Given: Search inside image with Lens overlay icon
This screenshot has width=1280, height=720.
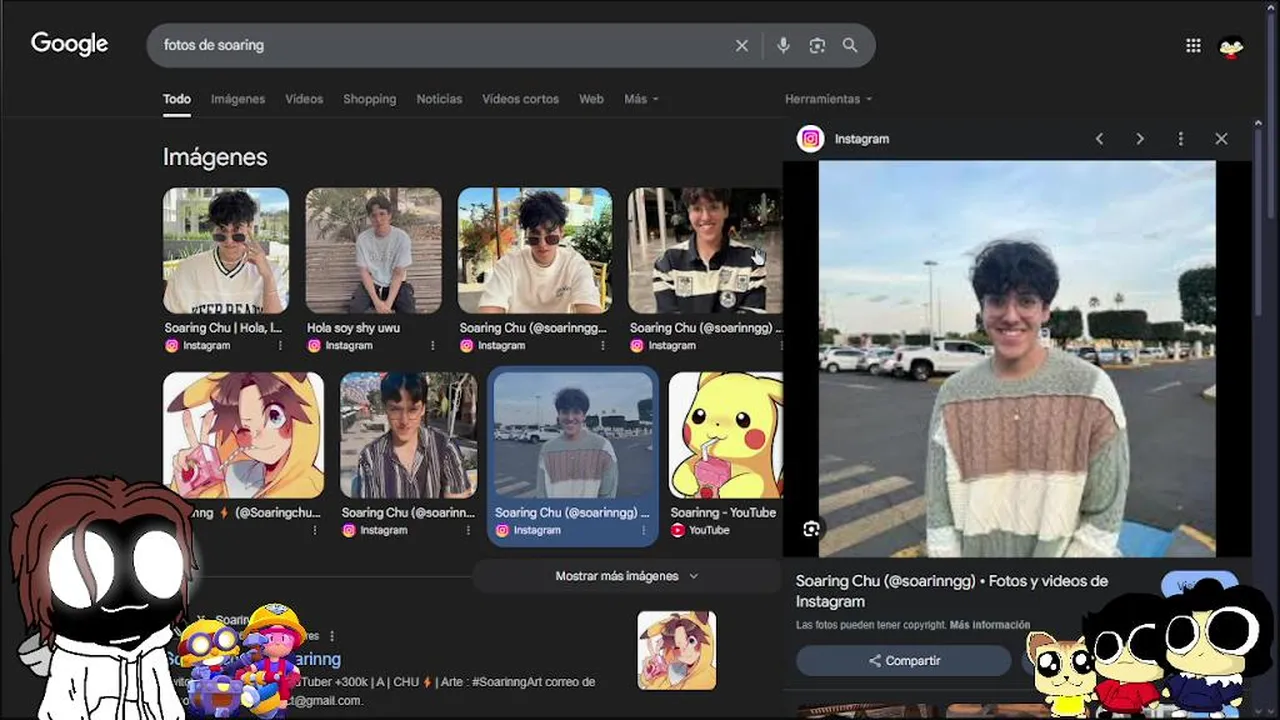Looking at the screenshot, I should [811, 529].
